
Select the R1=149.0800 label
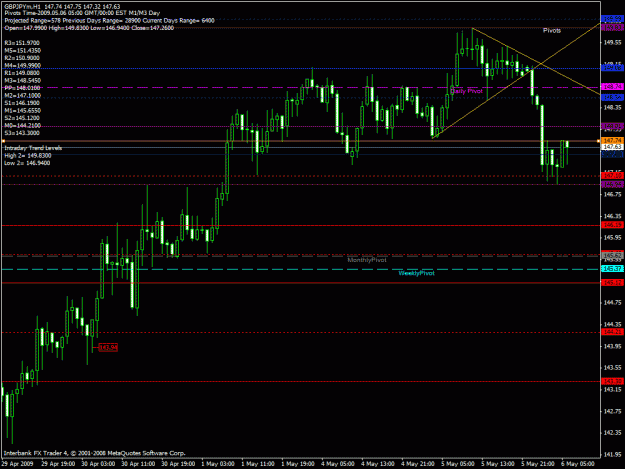tap(22, 73)
